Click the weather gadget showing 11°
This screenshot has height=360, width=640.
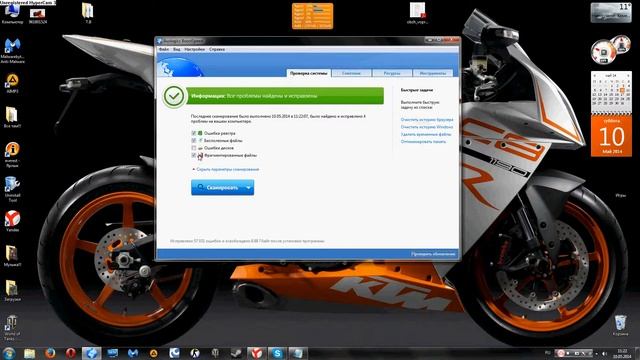[x=611, y=12]
